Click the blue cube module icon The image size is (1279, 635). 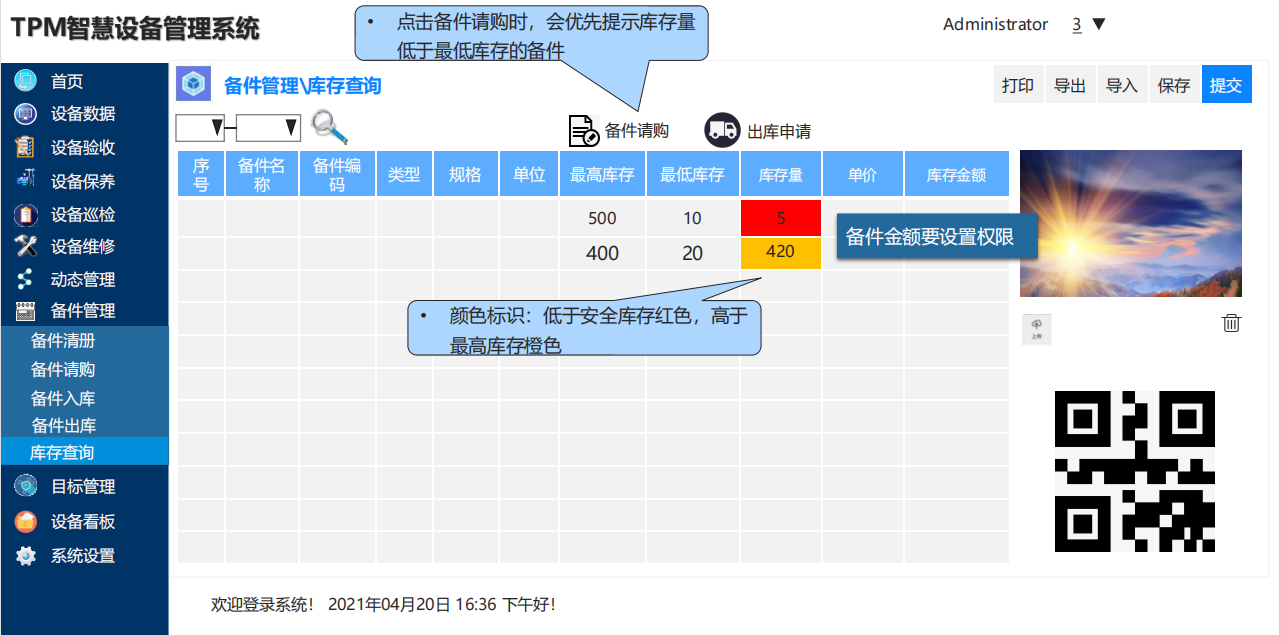[193, 84]
